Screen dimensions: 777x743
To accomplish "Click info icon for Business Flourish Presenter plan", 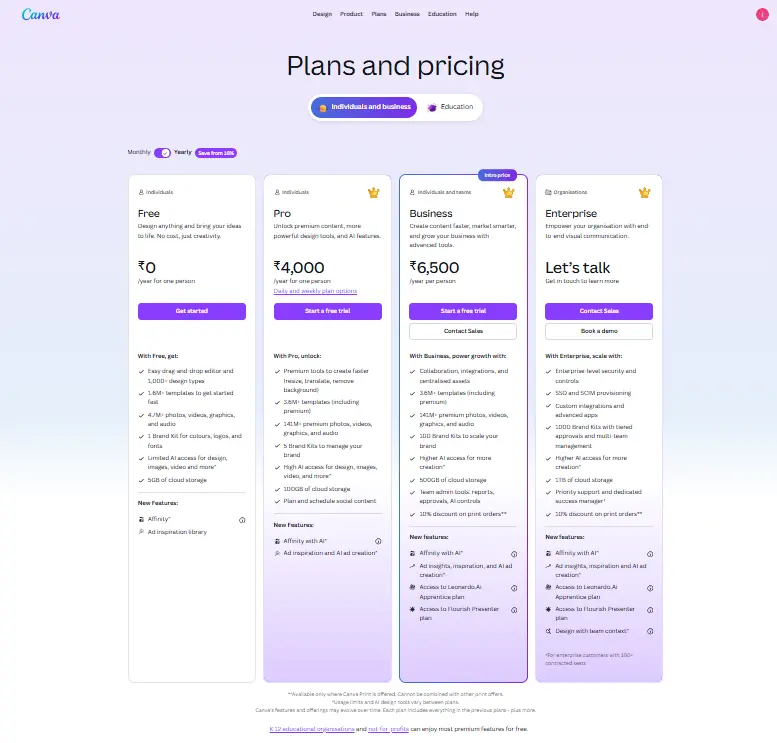I will pos(513,609).
